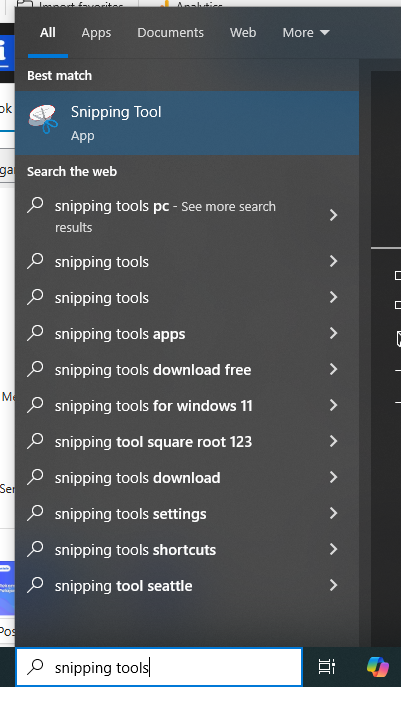Viewport: 401px width, 713px height.
Task: Search web for 'snipping tool seattle'
Action: pos(187,586)
